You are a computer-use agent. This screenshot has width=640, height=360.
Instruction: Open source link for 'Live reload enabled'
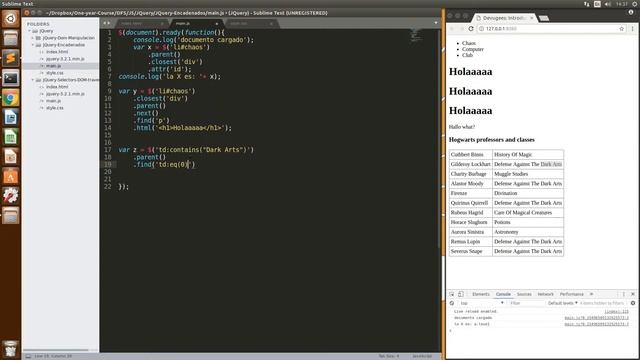click(x=616, y=311)
